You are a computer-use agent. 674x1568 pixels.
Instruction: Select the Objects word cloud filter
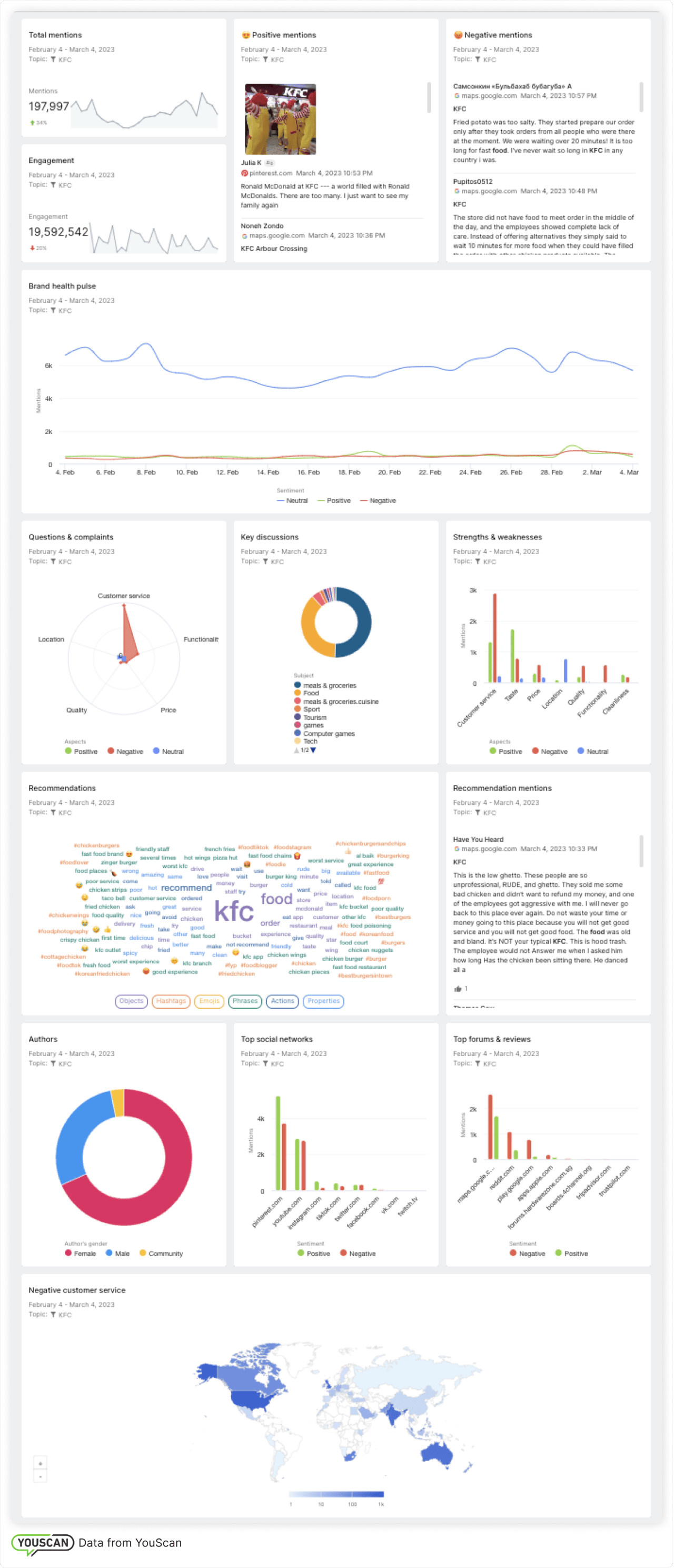tap(132, 1001)
